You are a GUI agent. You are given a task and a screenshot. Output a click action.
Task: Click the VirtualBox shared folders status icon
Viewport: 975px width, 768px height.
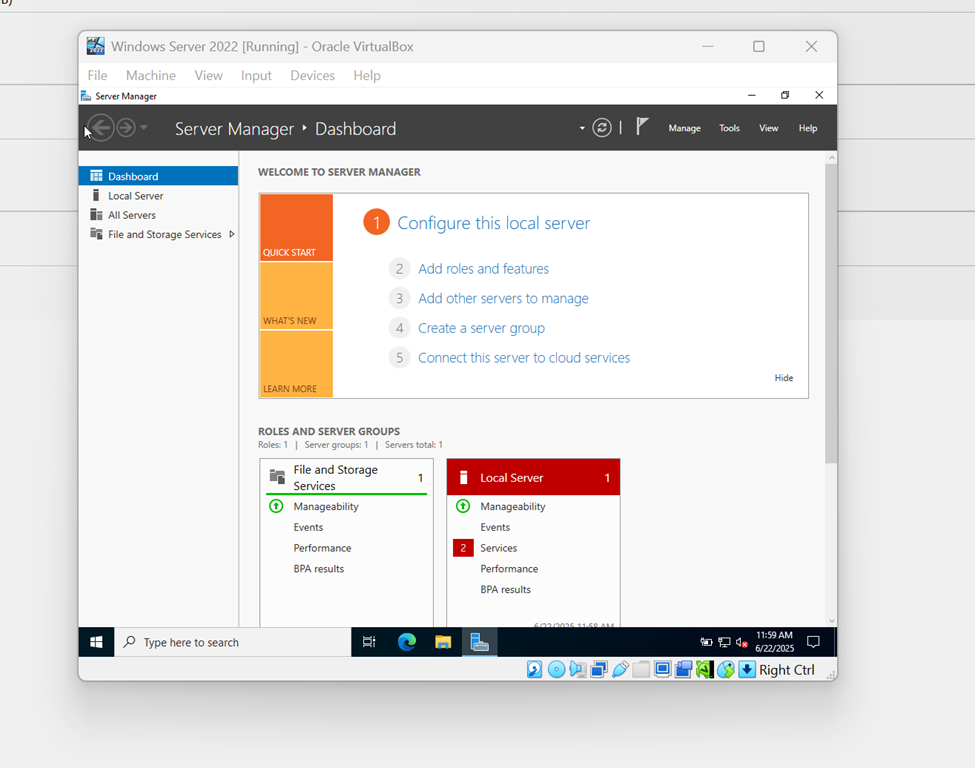(641, 670)
